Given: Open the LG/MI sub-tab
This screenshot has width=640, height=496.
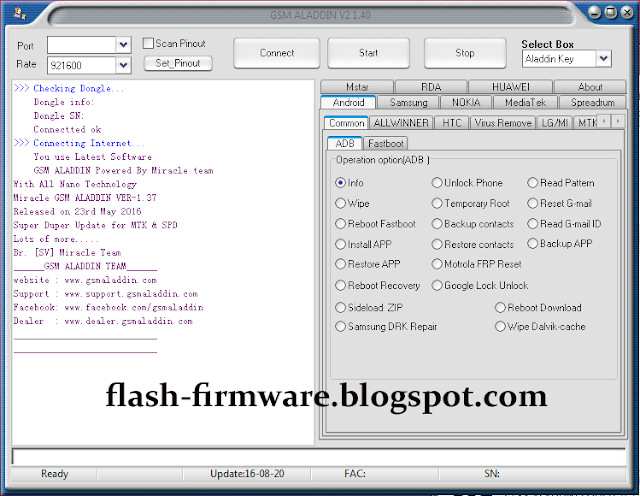Looking at the screenshot, I should click(x=554, y=123).
